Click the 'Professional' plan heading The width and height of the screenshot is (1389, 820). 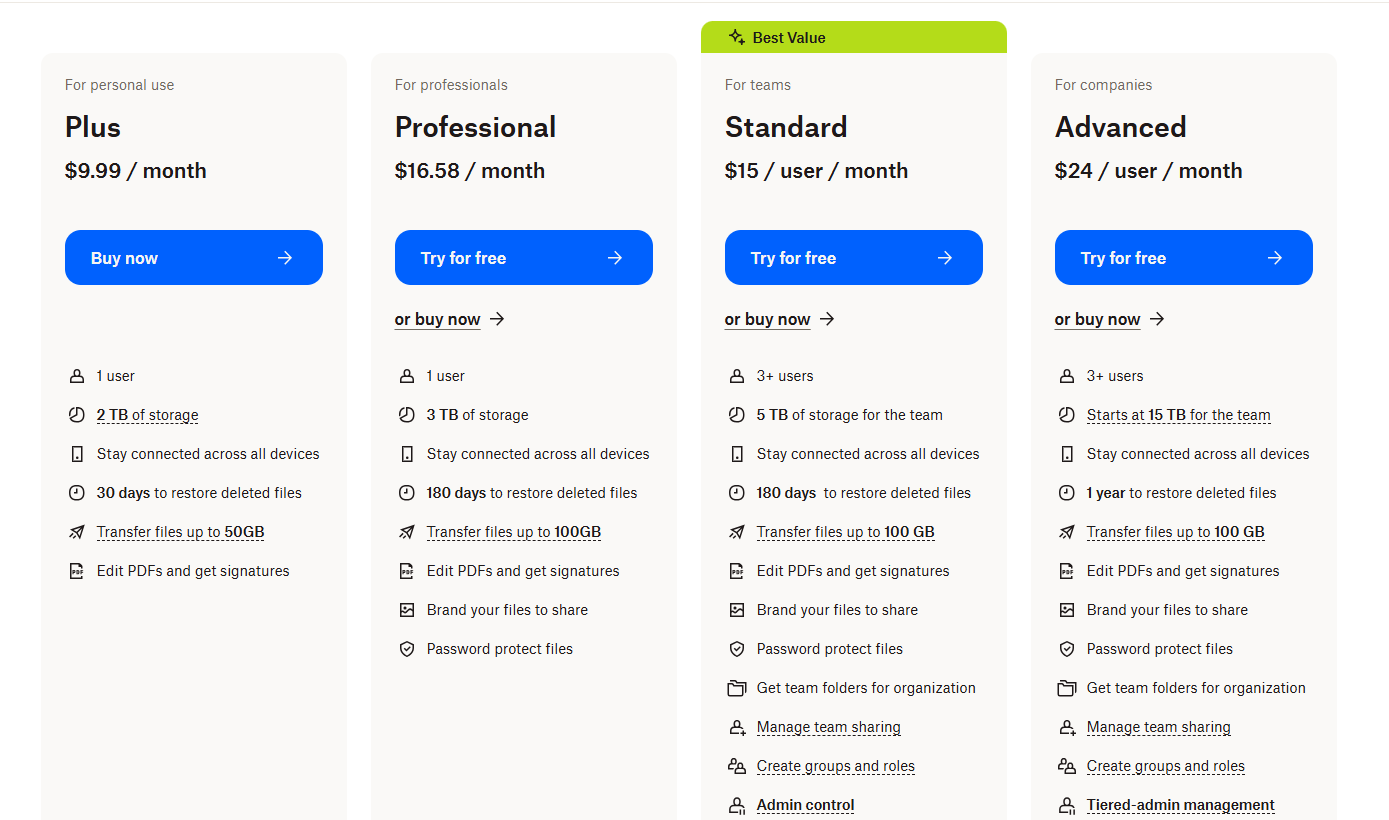coord(476,127)
